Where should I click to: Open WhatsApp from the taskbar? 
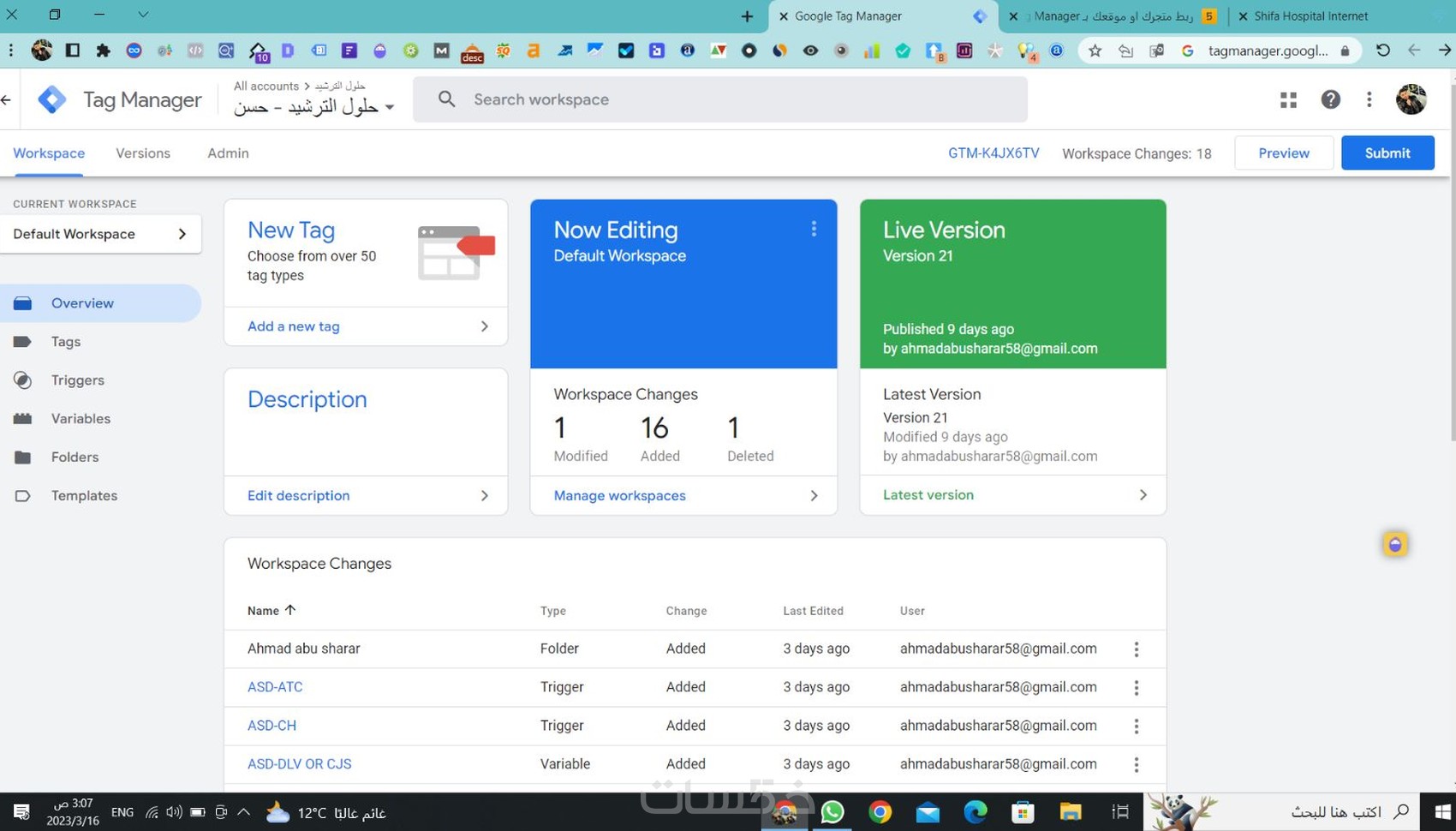832,811
